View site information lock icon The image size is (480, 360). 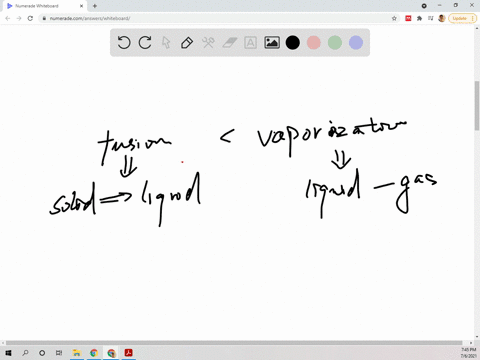pyautogui.click(x=44, y=18)
